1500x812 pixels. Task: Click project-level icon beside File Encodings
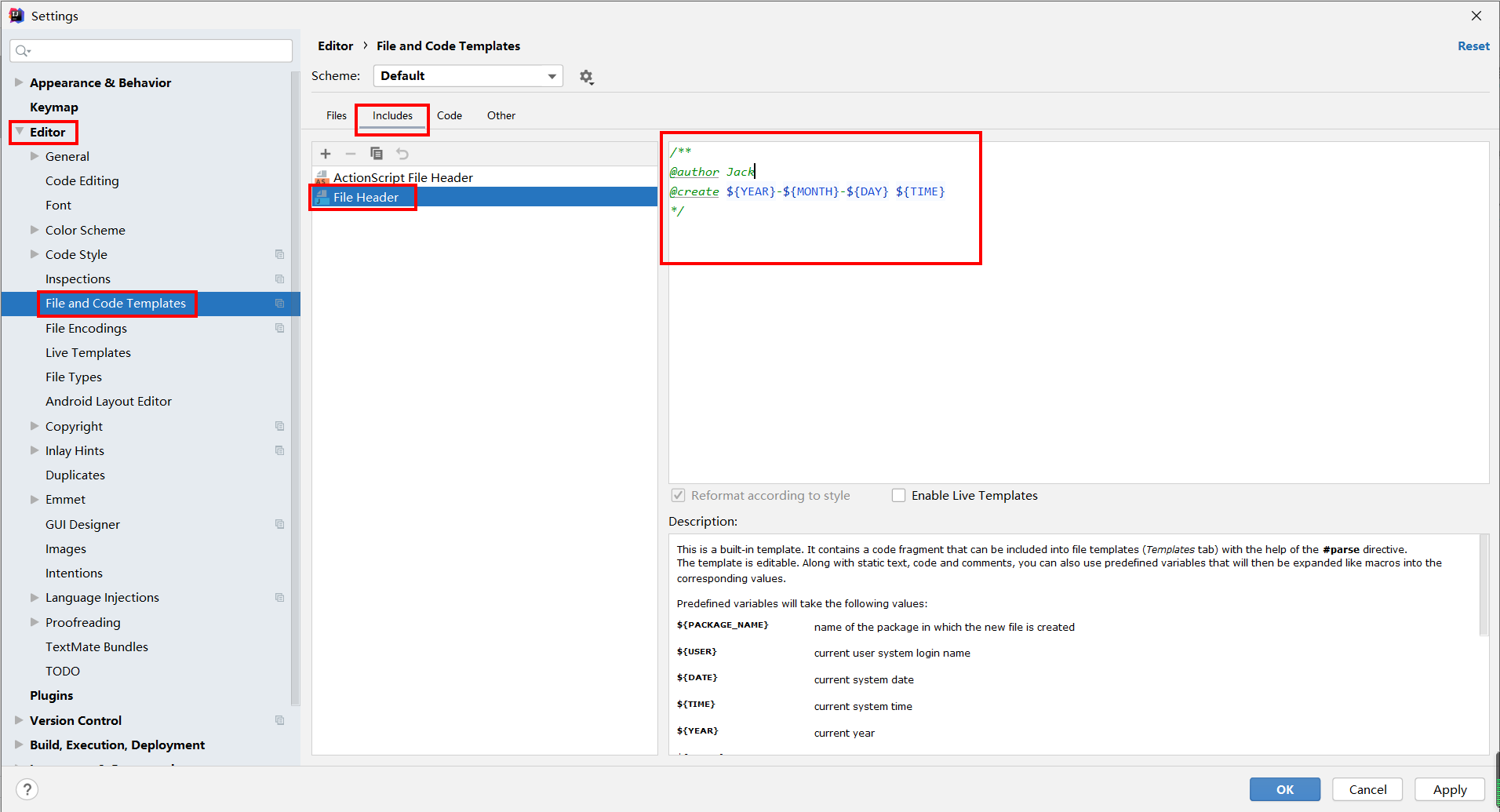pos(279,328)
